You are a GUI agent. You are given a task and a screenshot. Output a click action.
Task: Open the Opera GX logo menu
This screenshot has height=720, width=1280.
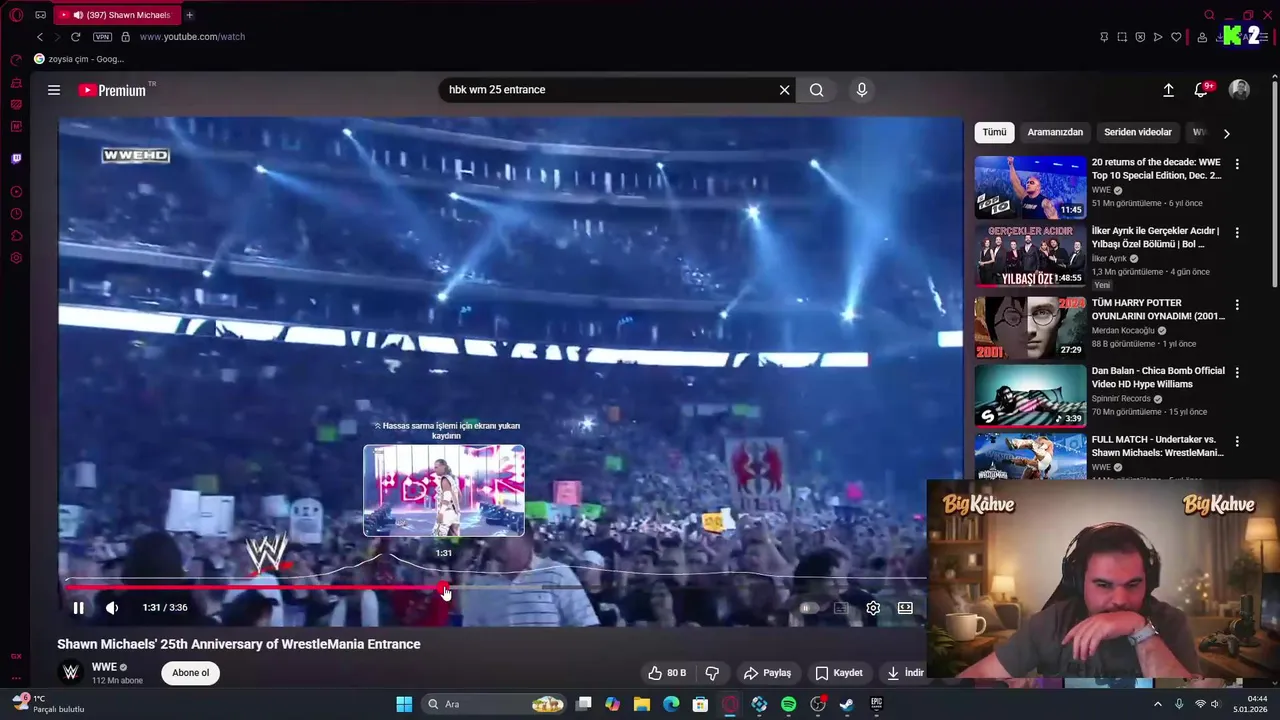[x=15, y=15]
